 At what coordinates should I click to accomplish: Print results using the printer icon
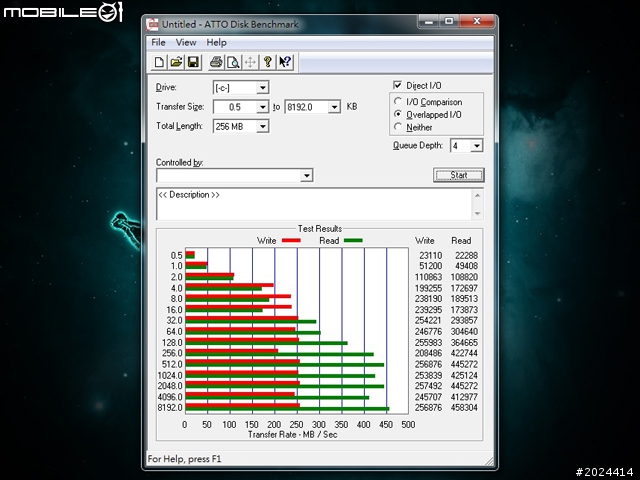(216, 62)
